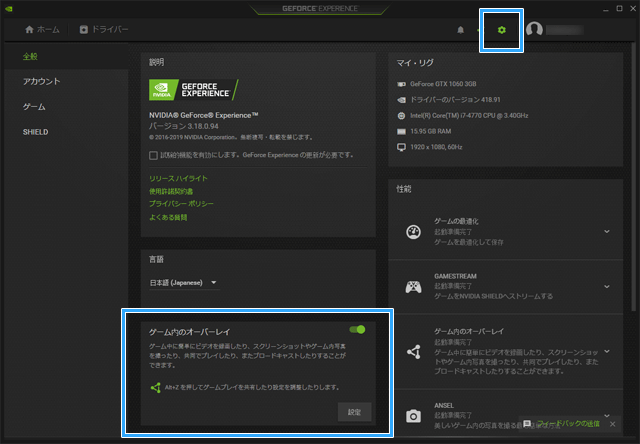Enable the experimental features checkbox
This screenshot has width=640, height=444.
coord(153,155)
